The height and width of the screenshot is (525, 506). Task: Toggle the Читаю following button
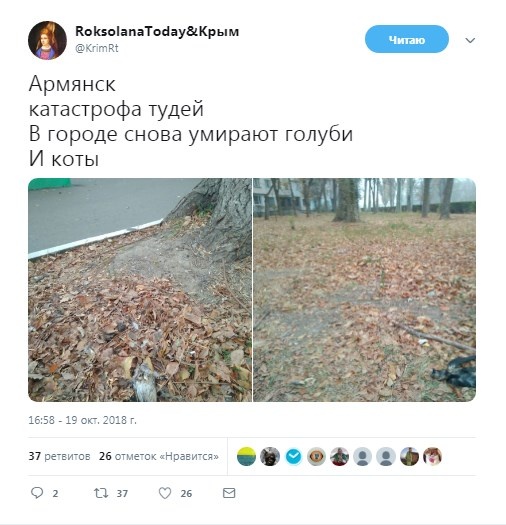tap(407, 40)
